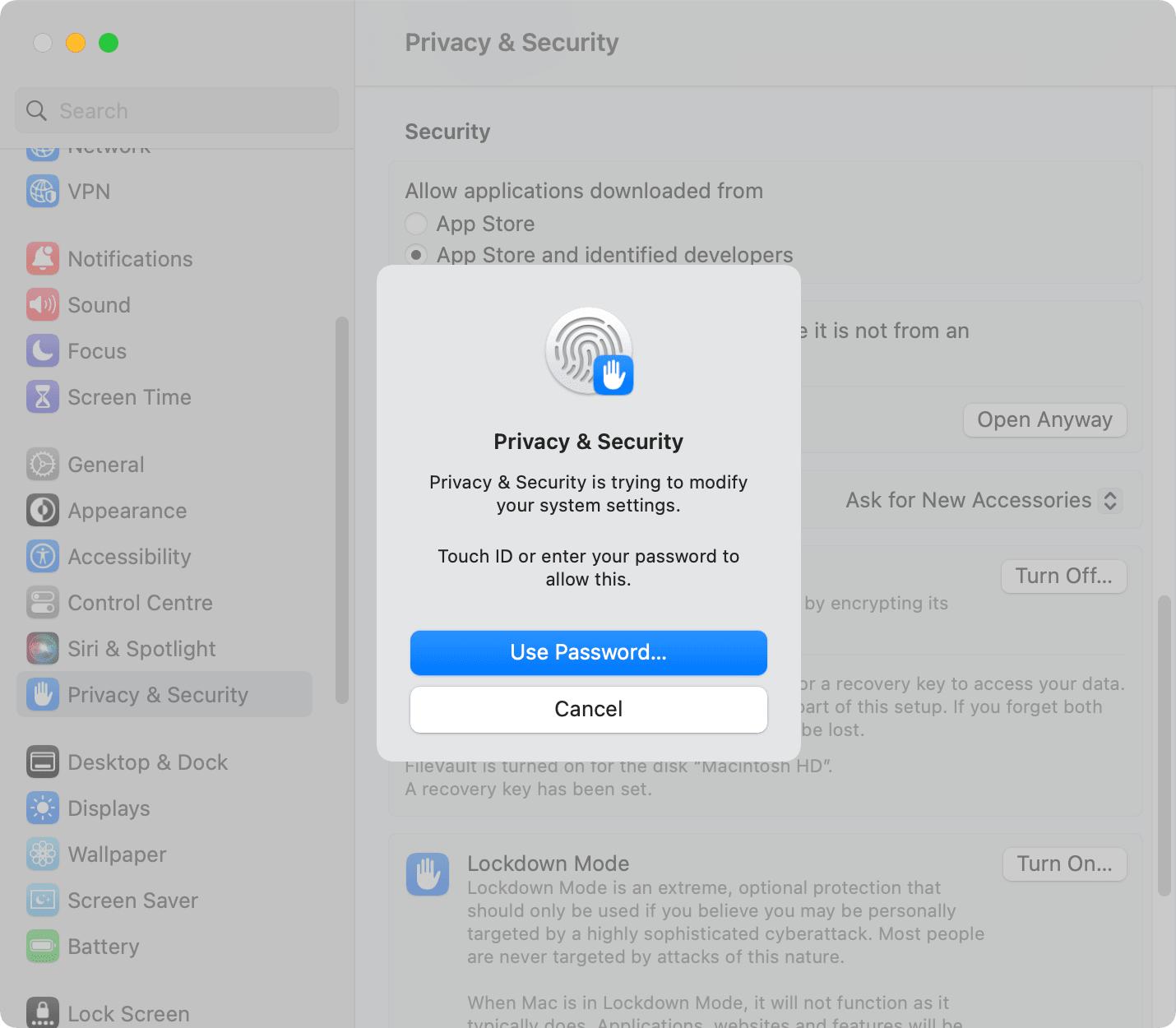Open Notifications via the bell icon

click(x=42, y=258)
